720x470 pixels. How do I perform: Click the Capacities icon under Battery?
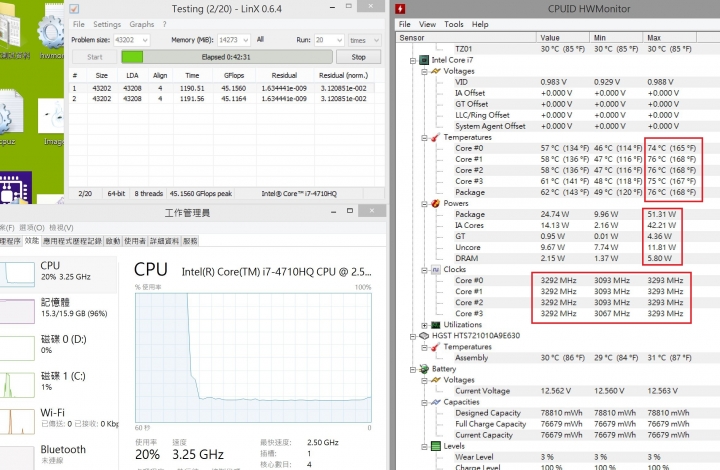(x=435, y=402)
